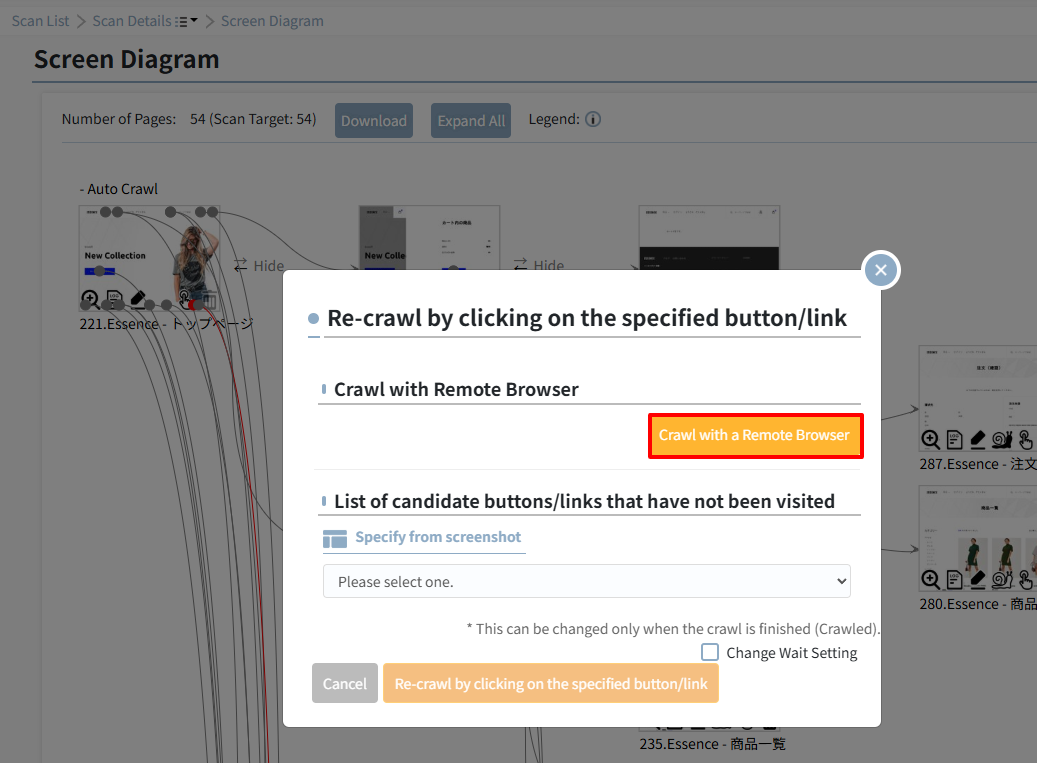Enable the Change Wait Setting checkbox
The width and height of the screenshot is (1037, 763).
(x=710, y=652)
